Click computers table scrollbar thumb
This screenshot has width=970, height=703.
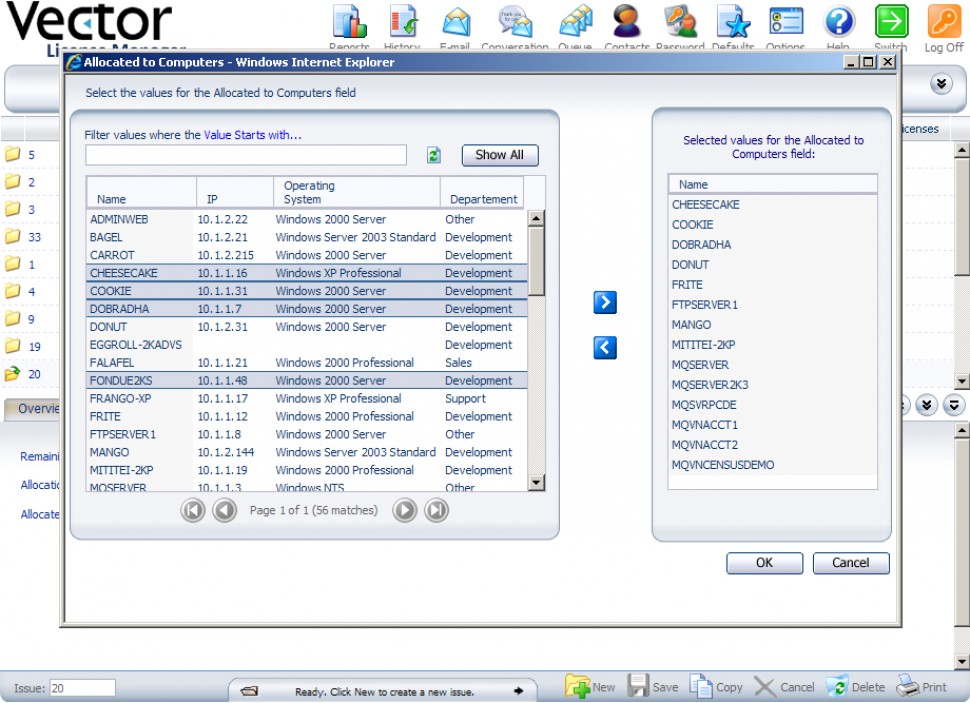pos(536,261)
